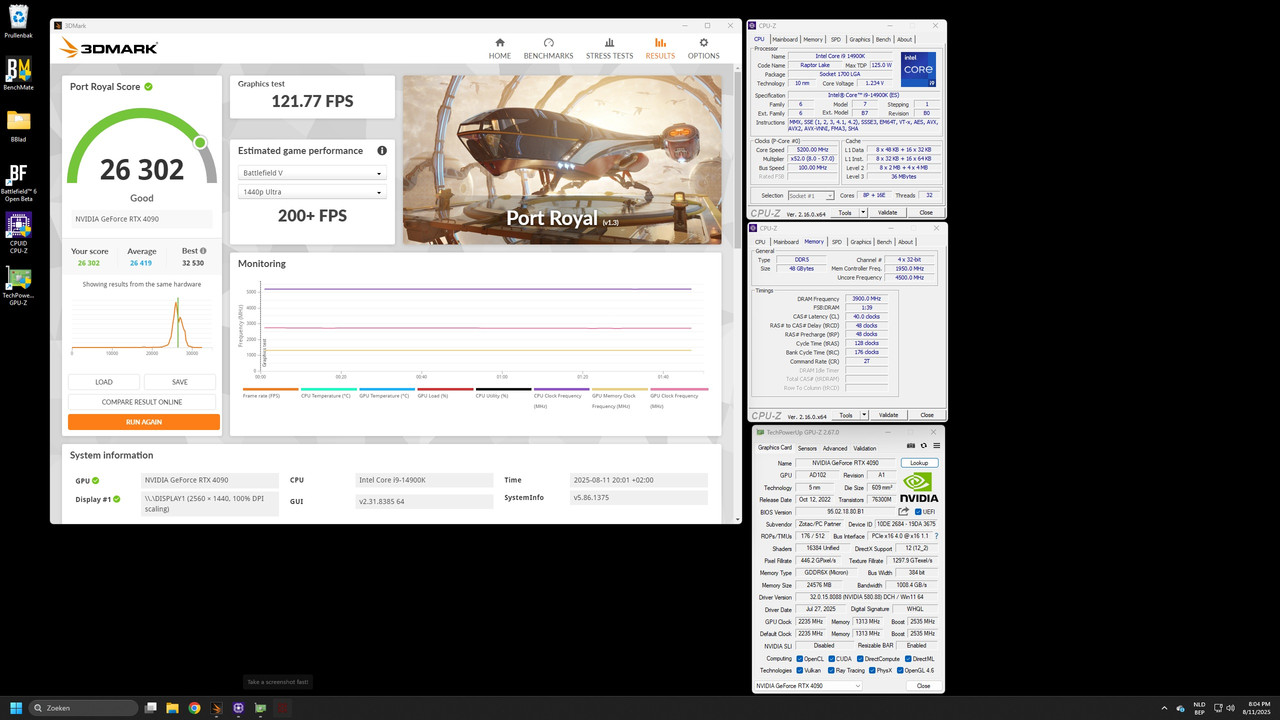Open the BBlad folder on the desktop

point(18,126)
